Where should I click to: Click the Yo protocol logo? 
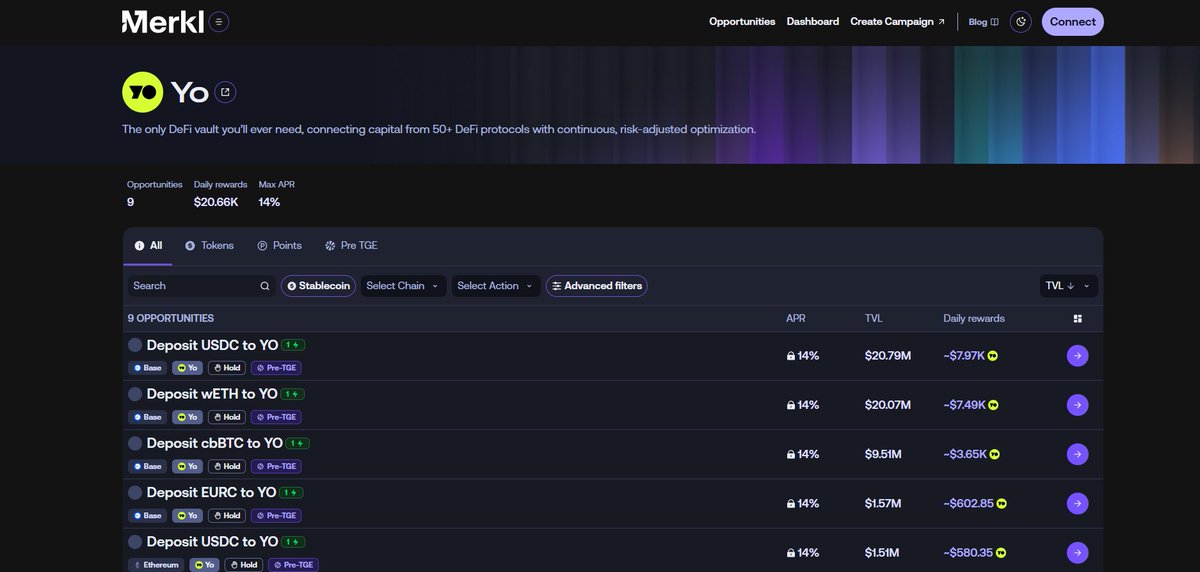point(142,92)
